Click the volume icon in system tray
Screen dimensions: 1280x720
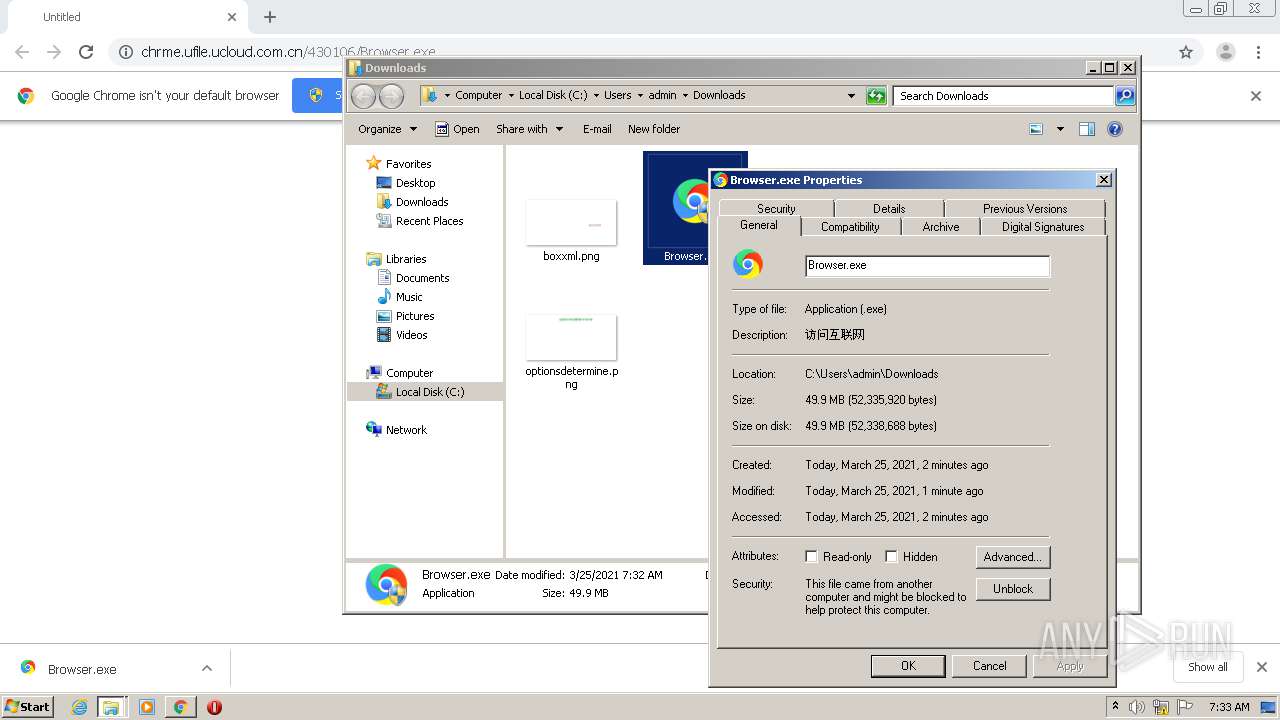(1137, 707)
